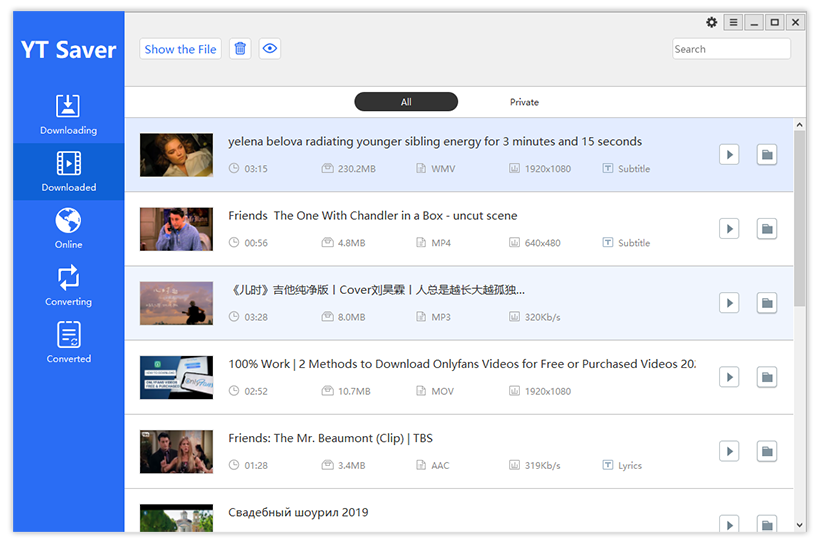The width and height of the screenshot is (820, 543).
Task: Play the yelena belova video
Action: click(729, 154)
